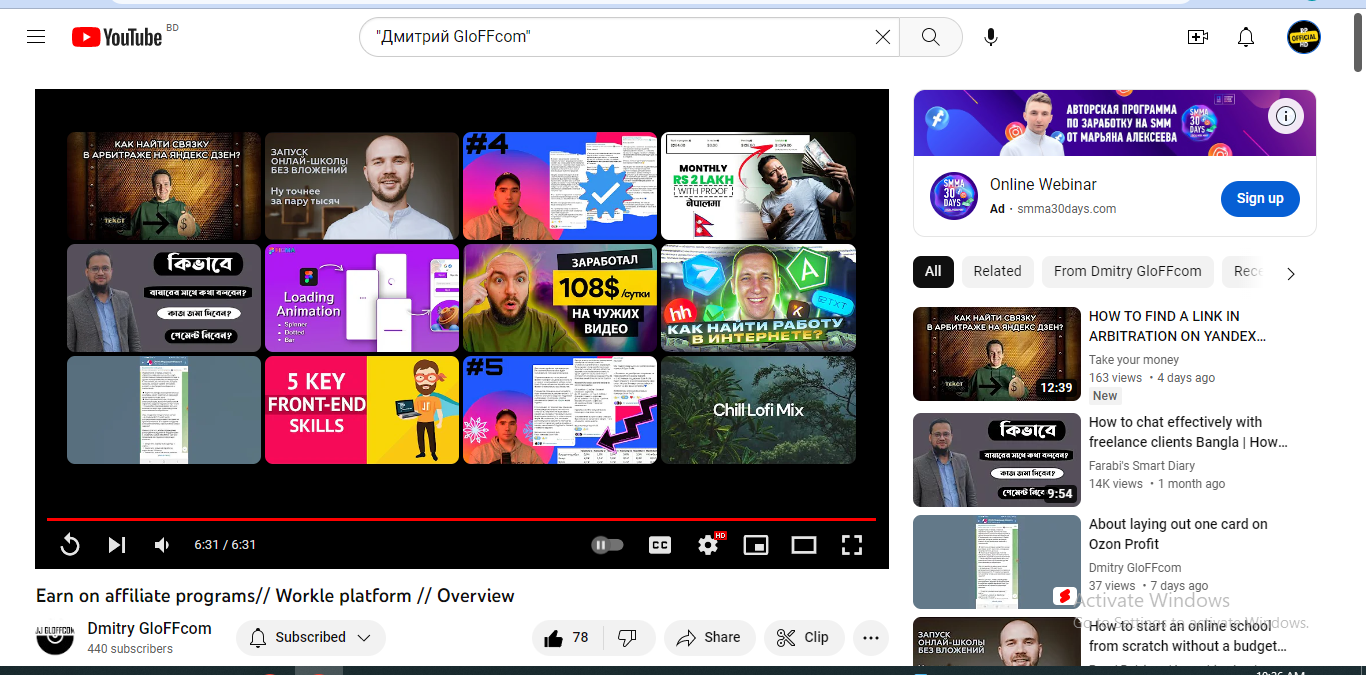Open player settings gear
Viewport: 1366px width, 675px height.
pos(709,545)
